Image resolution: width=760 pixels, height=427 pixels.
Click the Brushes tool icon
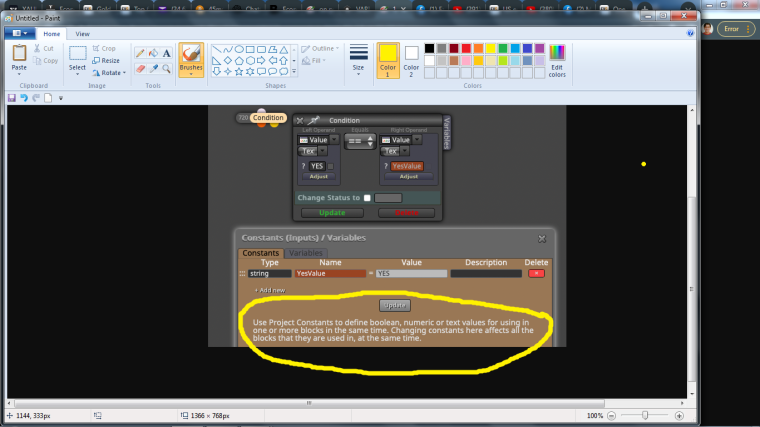tap(191, 53)
